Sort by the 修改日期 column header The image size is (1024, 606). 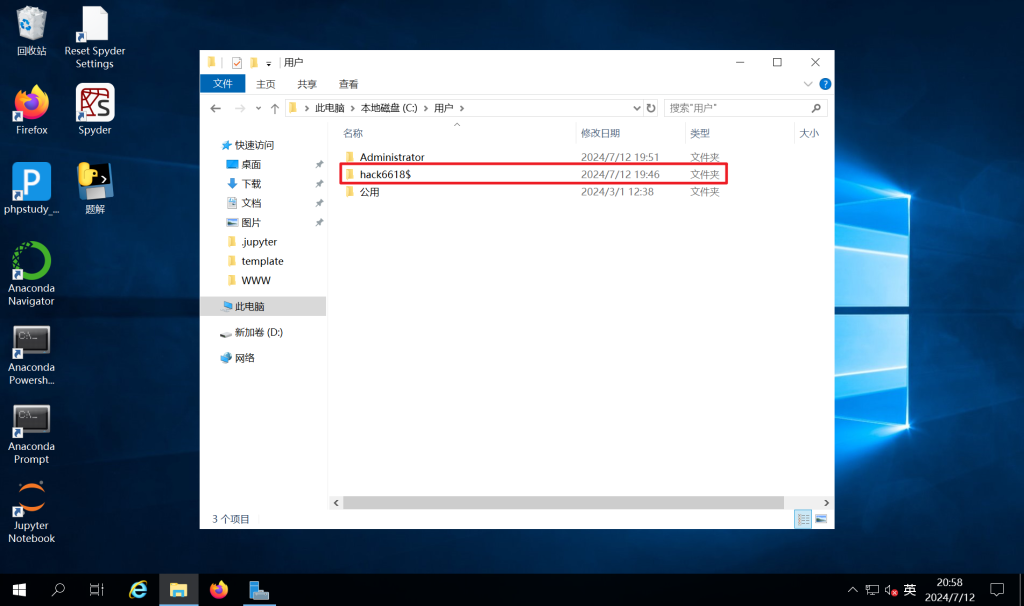[x=601, y=133]
